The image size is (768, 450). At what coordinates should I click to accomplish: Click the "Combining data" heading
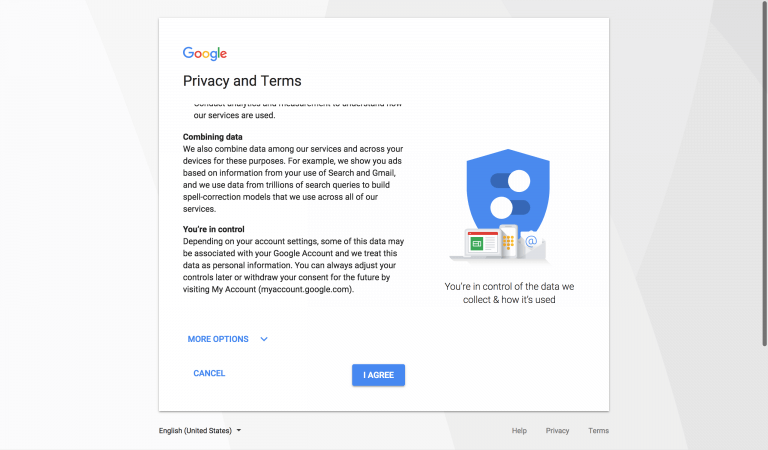click(x=214, y=136)
